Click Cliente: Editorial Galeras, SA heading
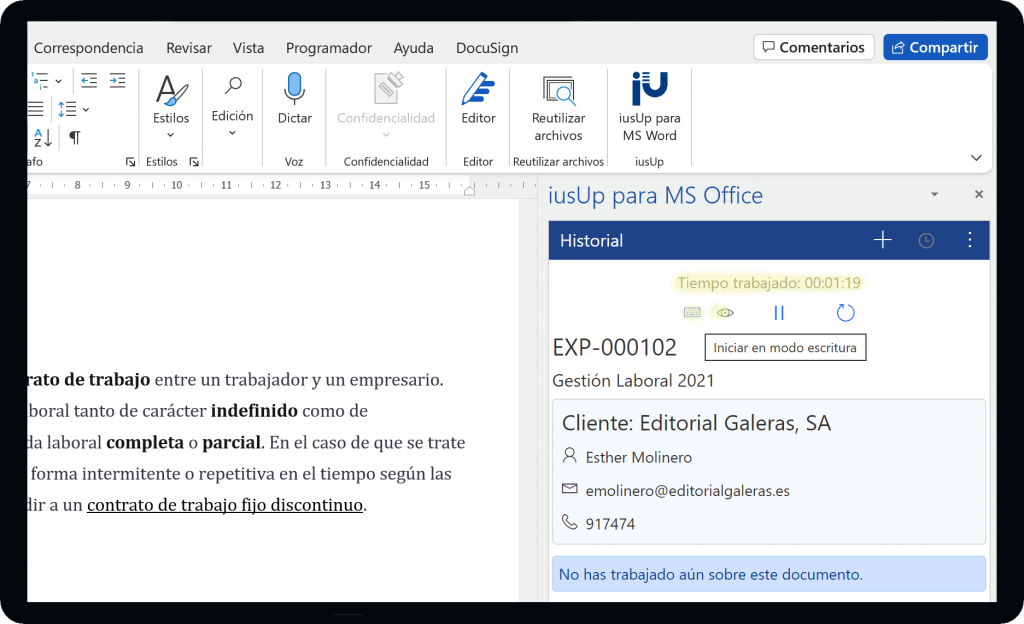Screen dimensions: 1024x624 tap(696, 423)
